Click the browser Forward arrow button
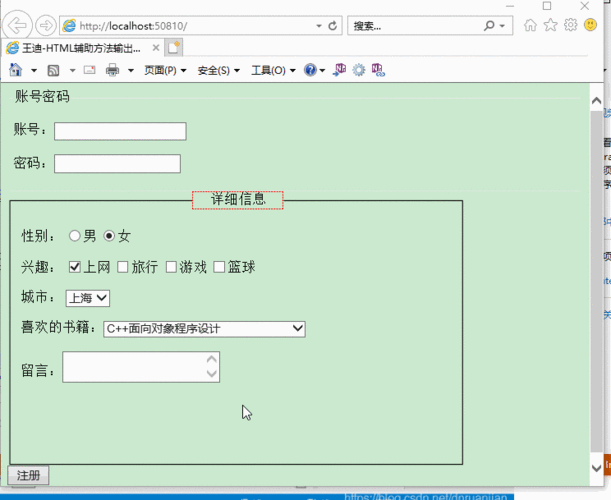 point(46,26)
